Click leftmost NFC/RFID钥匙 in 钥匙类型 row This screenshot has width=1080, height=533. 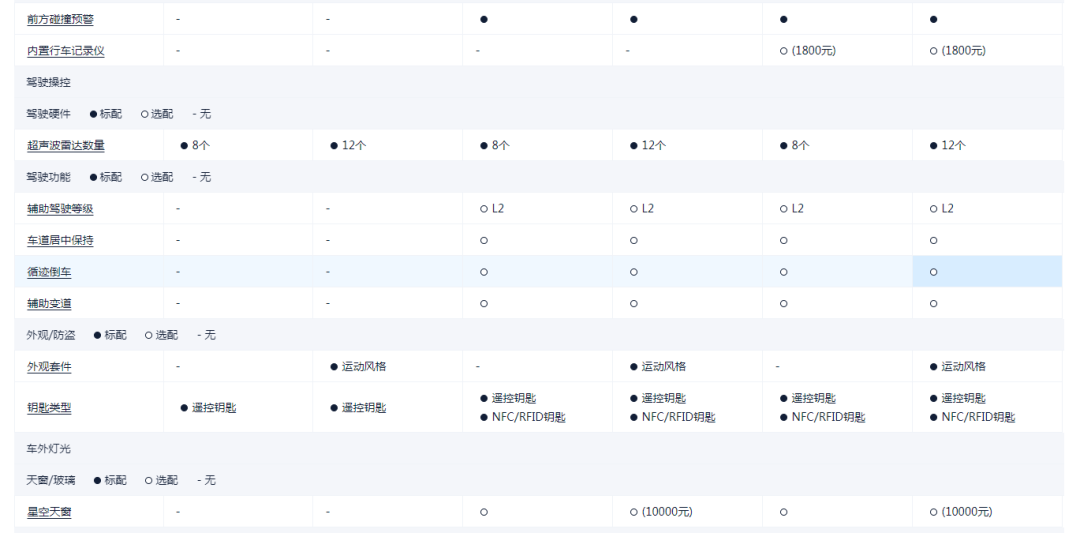528,417
